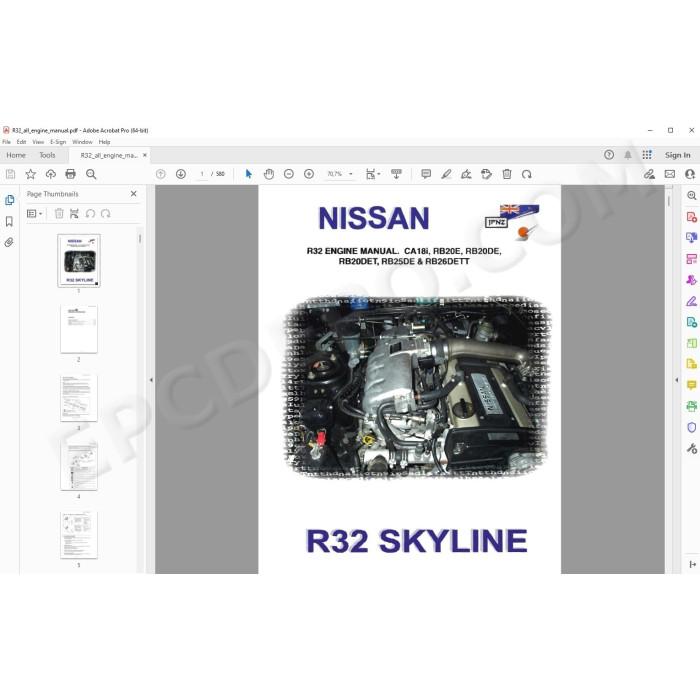Upload the file with the cloud icon
The width and height of the screenshot is (700, 700).
(50, 174)
